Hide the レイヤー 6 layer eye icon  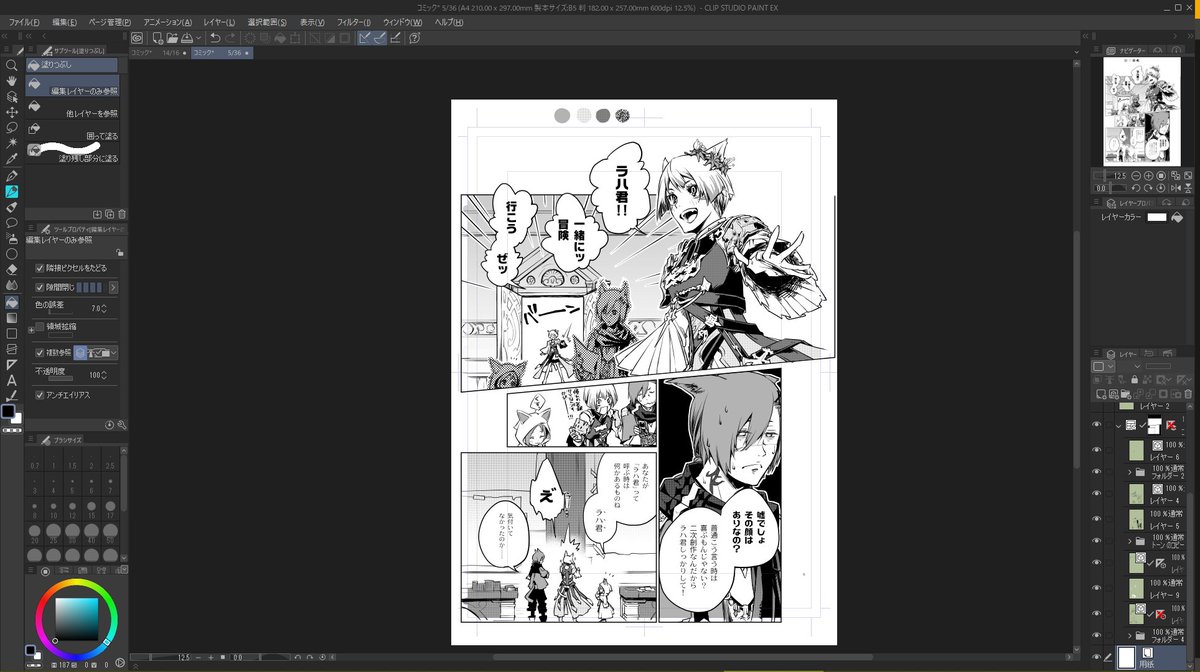(x=1097, y=448)
